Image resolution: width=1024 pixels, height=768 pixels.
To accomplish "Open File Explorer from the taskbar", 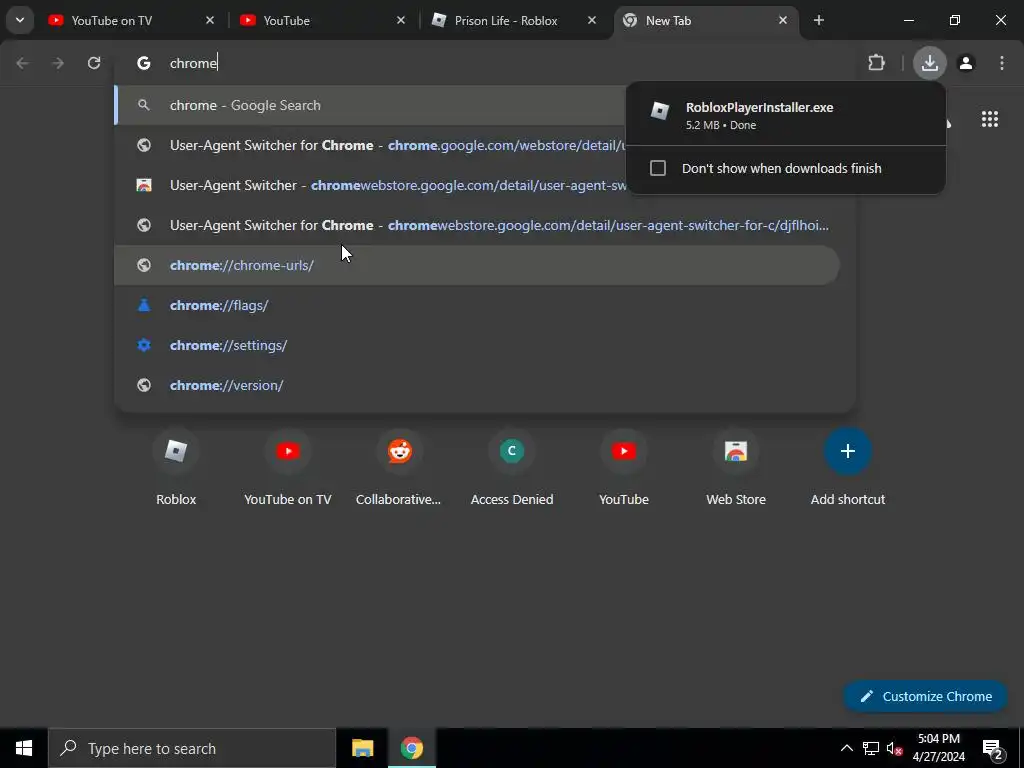I will pyautogui.click(x=362, y=748).
